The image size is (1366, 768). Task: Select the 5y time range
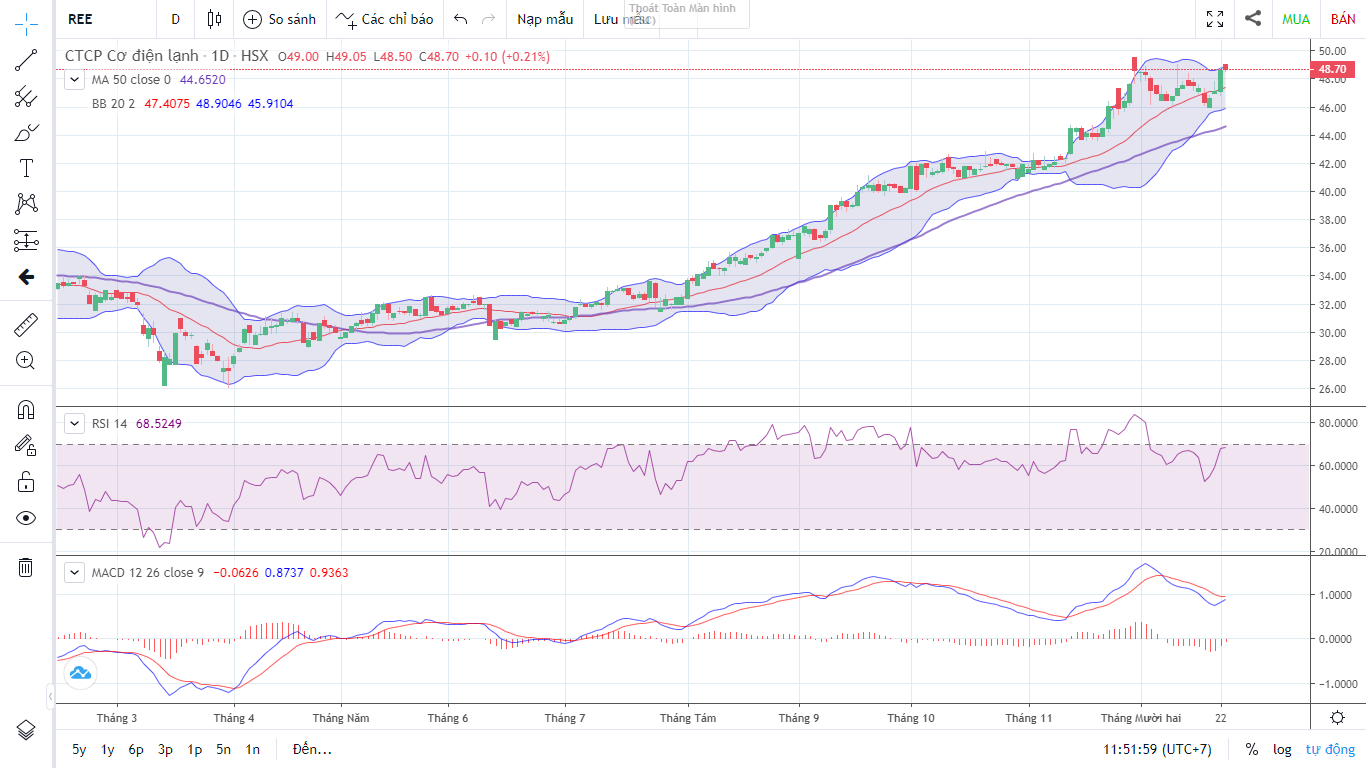click(x=79, y=749)
